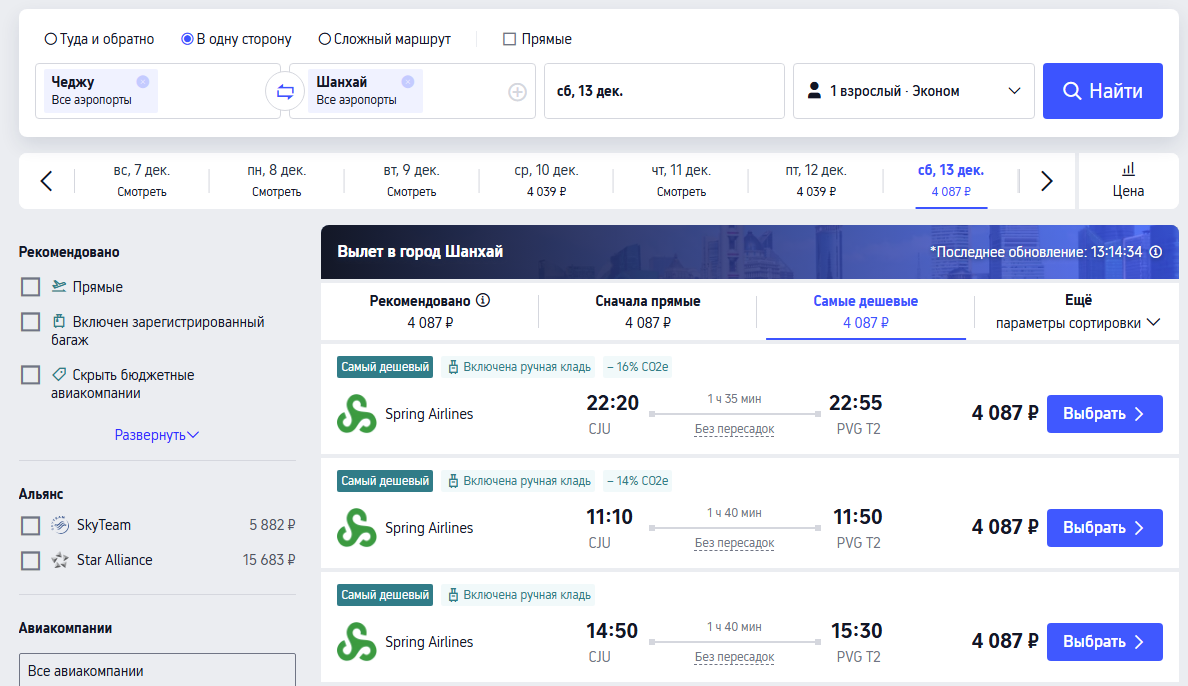Click the −16% CO2e badge
Viewport: 1188px width, 686px height.
coord(638,367)
